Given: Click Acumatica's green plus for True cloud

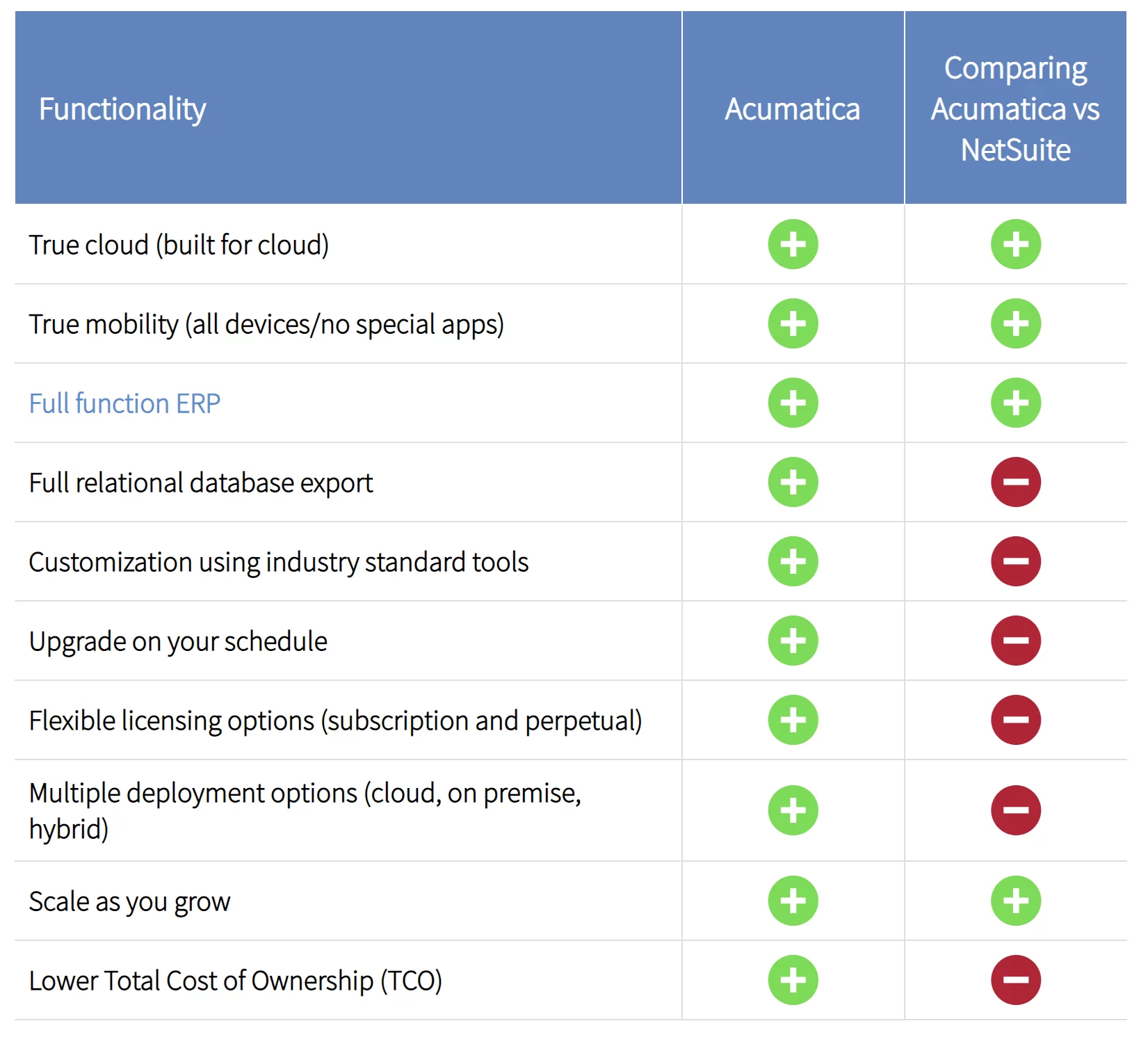Looking at the screenshot, I should [793, 244].
